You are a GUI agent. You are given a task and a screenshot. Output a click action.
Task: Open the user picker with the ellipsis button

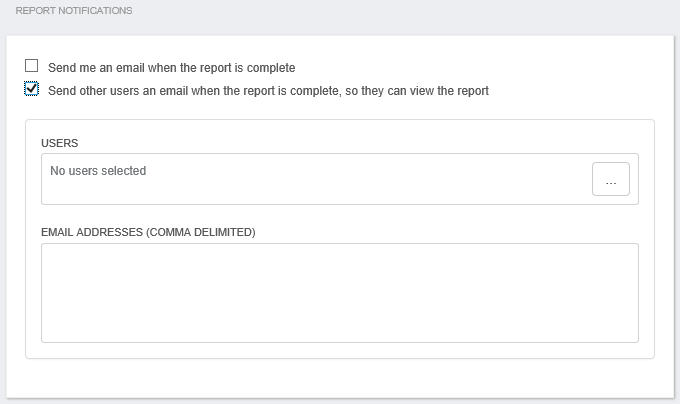(x=611, y=179)
